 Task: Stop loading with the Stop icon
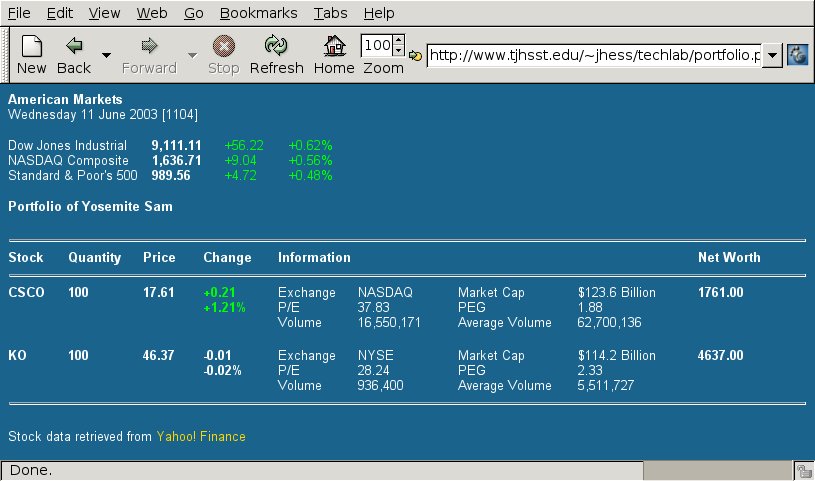224,46
